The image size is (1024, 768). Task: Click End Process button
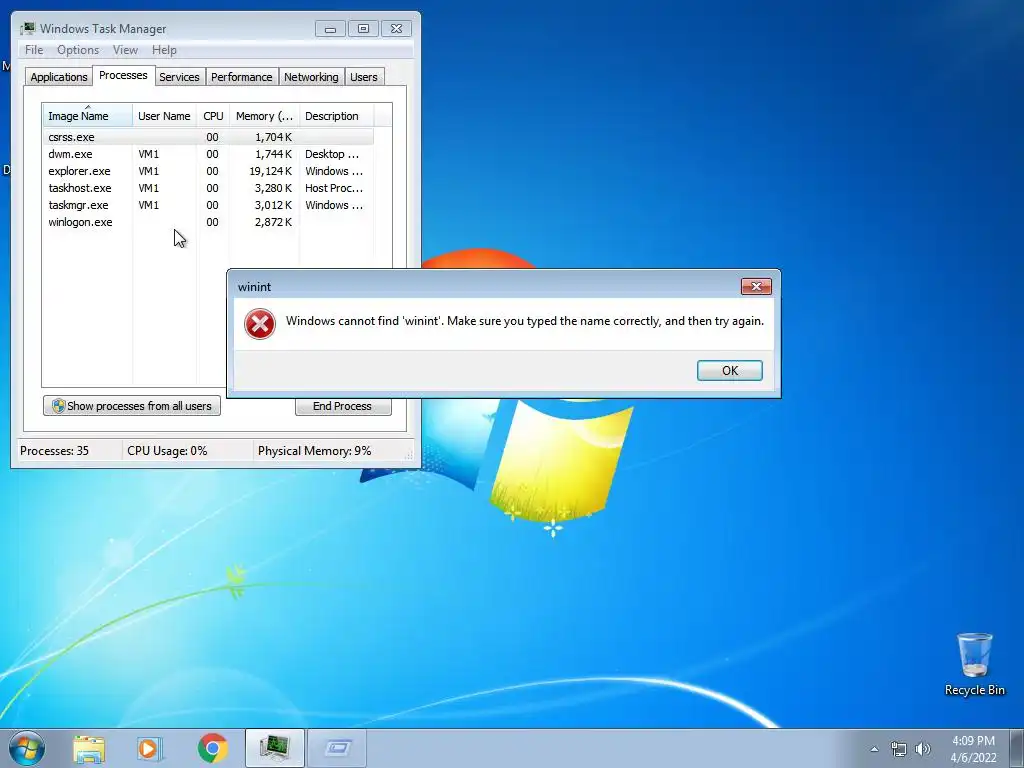click(x=343, y=406)
